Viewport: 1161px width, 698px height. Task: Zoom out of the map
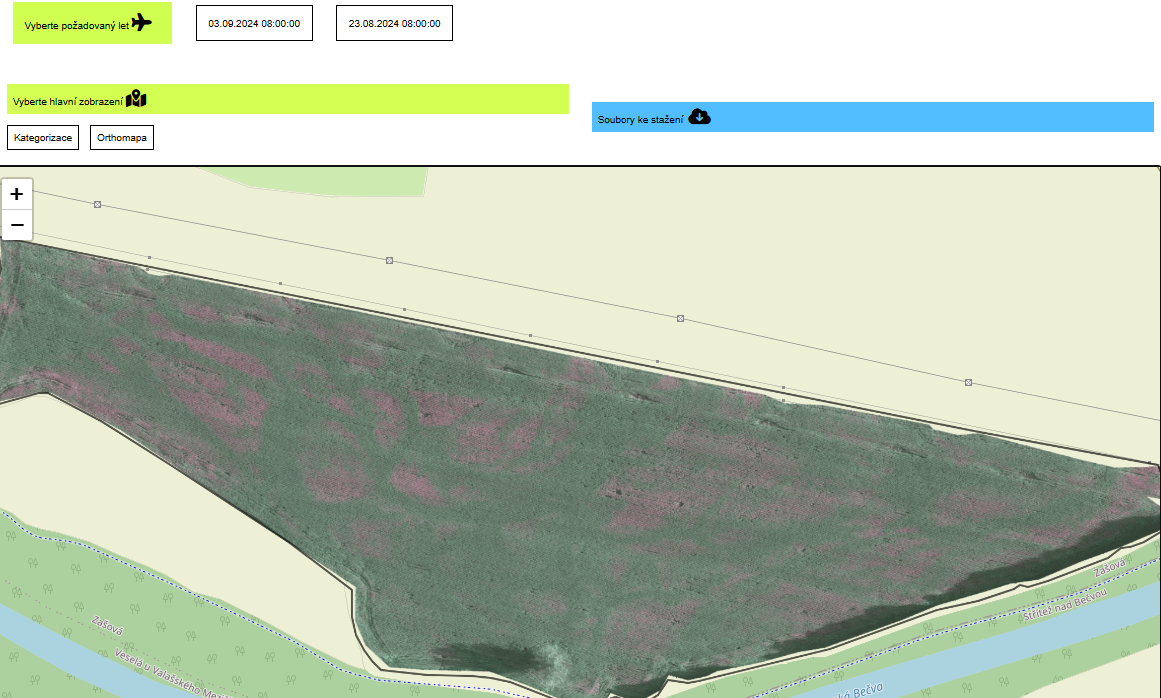click(x=17, y=225)
